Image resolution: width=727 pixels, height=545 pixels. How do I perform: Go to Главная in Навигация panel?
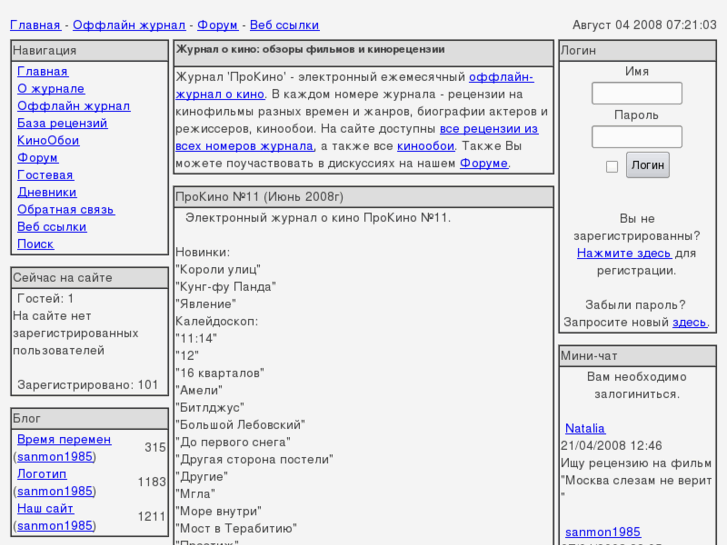click(43, 71)
